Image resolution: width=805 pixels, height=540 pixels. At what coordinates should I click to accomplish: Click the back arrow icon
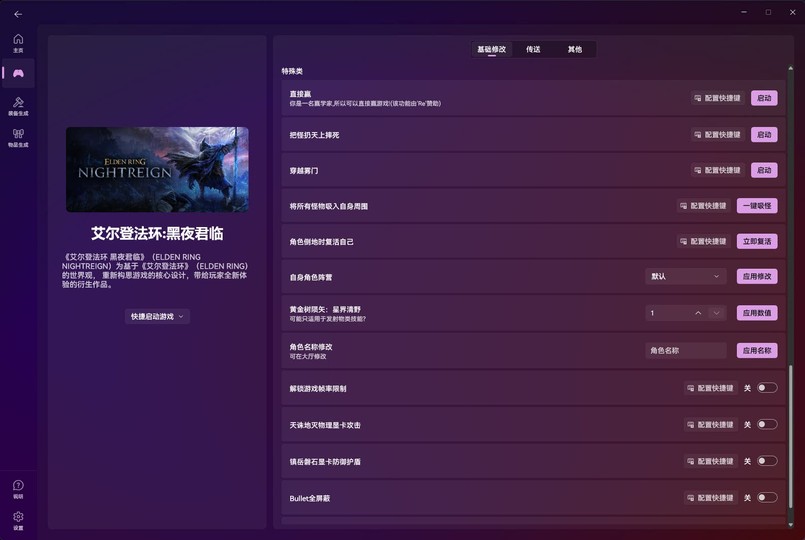tap(18, 14)
